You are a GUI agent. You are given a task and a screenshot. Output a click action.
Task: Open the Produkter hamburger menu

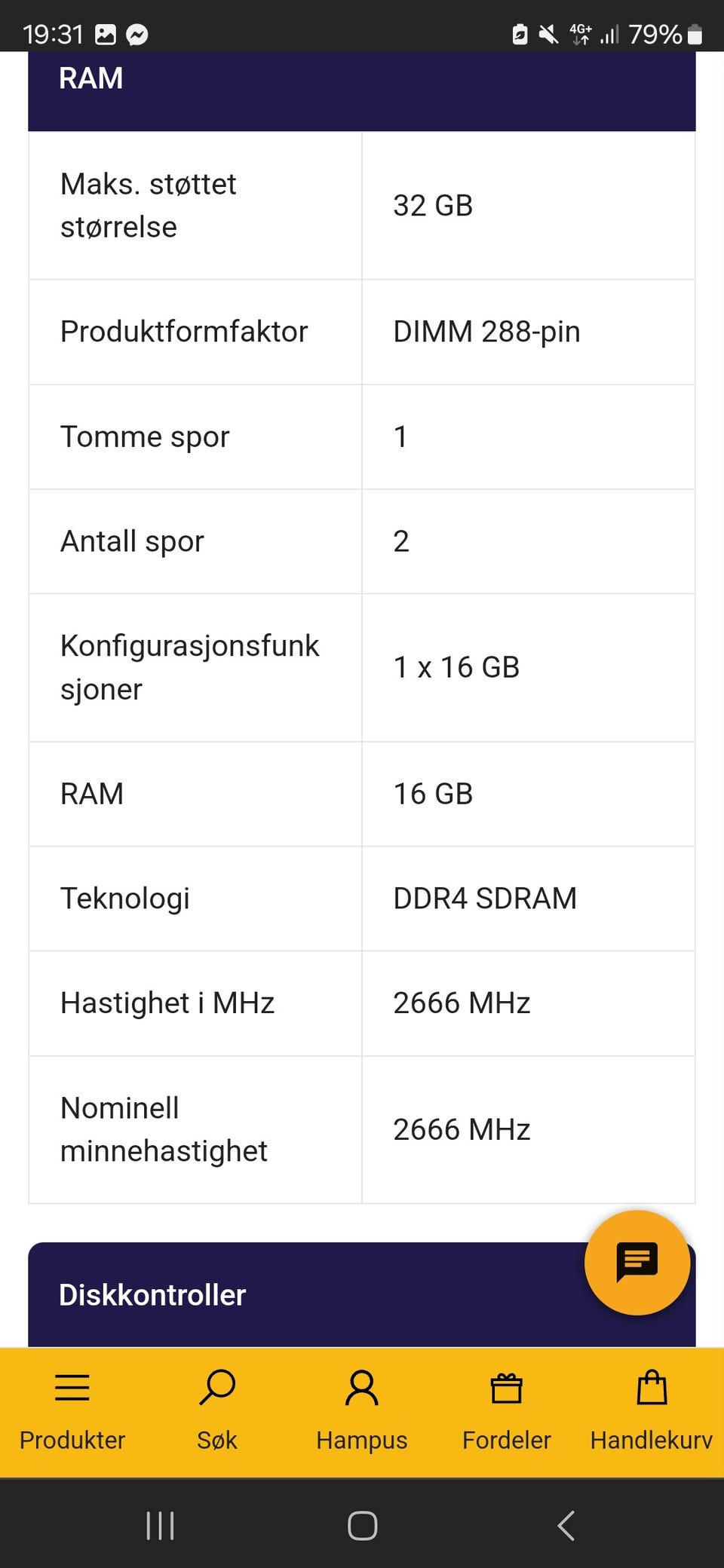click(72, 1387)
